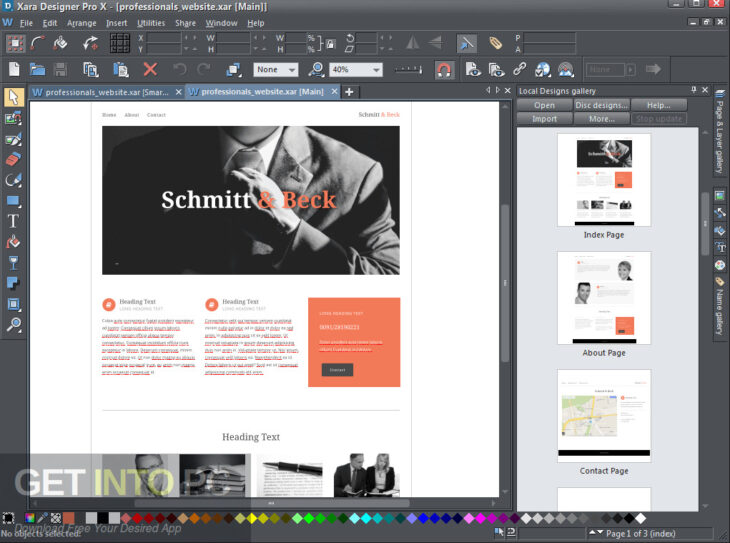The image size is (730, 543).
Task: Select the Eraser tool
Action: [x=13, y=159]
